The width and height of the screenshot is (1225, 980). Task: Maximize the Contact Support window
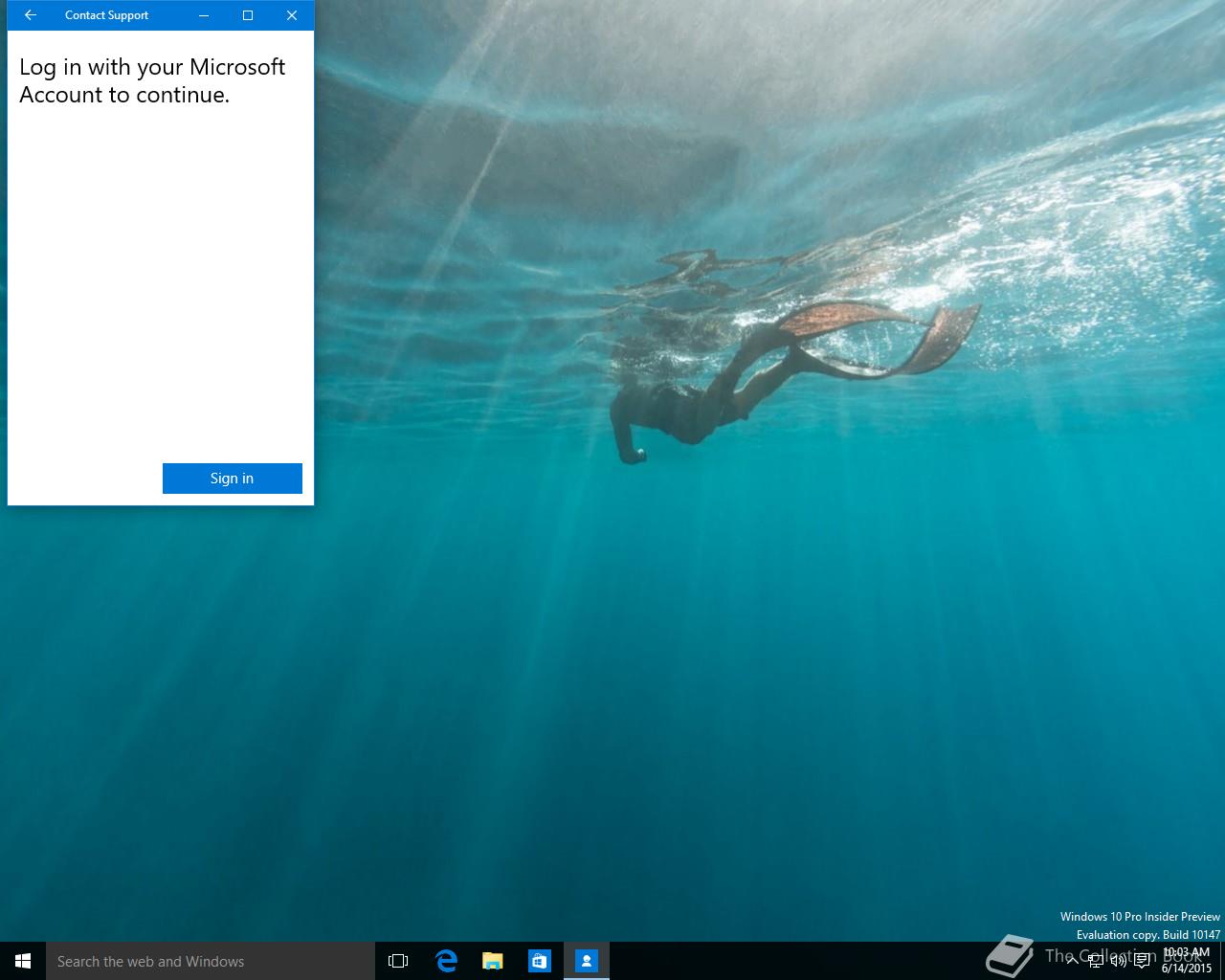248,15
